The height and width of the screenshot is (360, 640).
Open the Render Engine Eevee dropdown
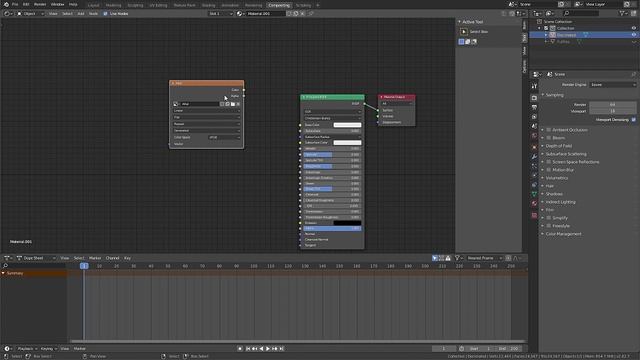(613, 84)
